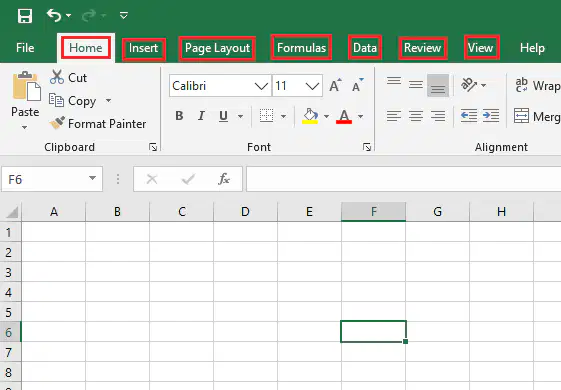The height and width of the screenshot is (390, 561).
Task: Expand the Name Box dropdown arrow
Action: pyautogui.click(x=92, y=178)
